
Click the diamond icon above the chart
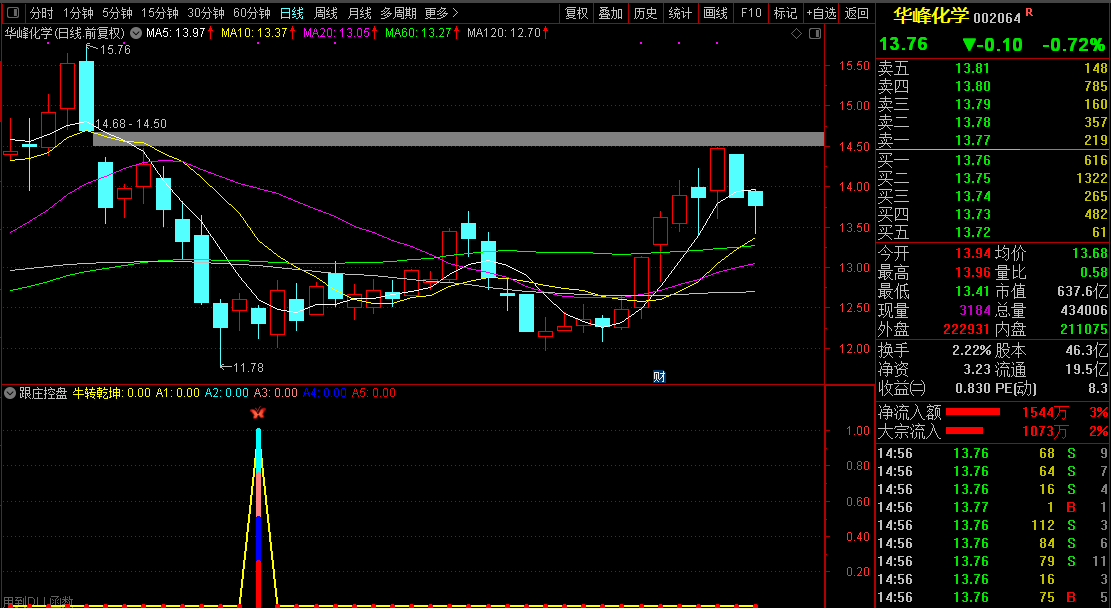pyautogui.click(x=796, y=33)
